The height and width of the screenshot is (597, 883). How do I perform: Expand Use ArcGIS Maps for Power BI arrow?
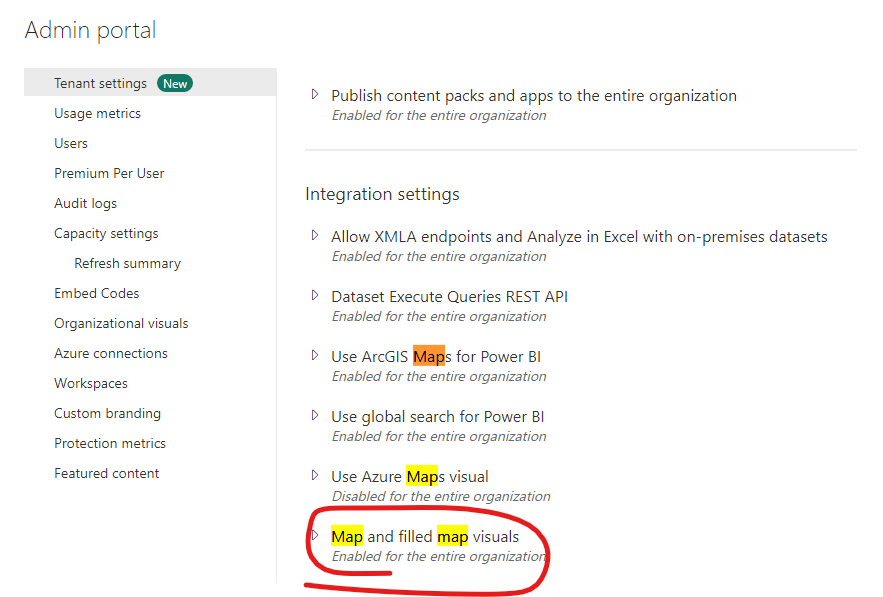click(x=315, y=355)
